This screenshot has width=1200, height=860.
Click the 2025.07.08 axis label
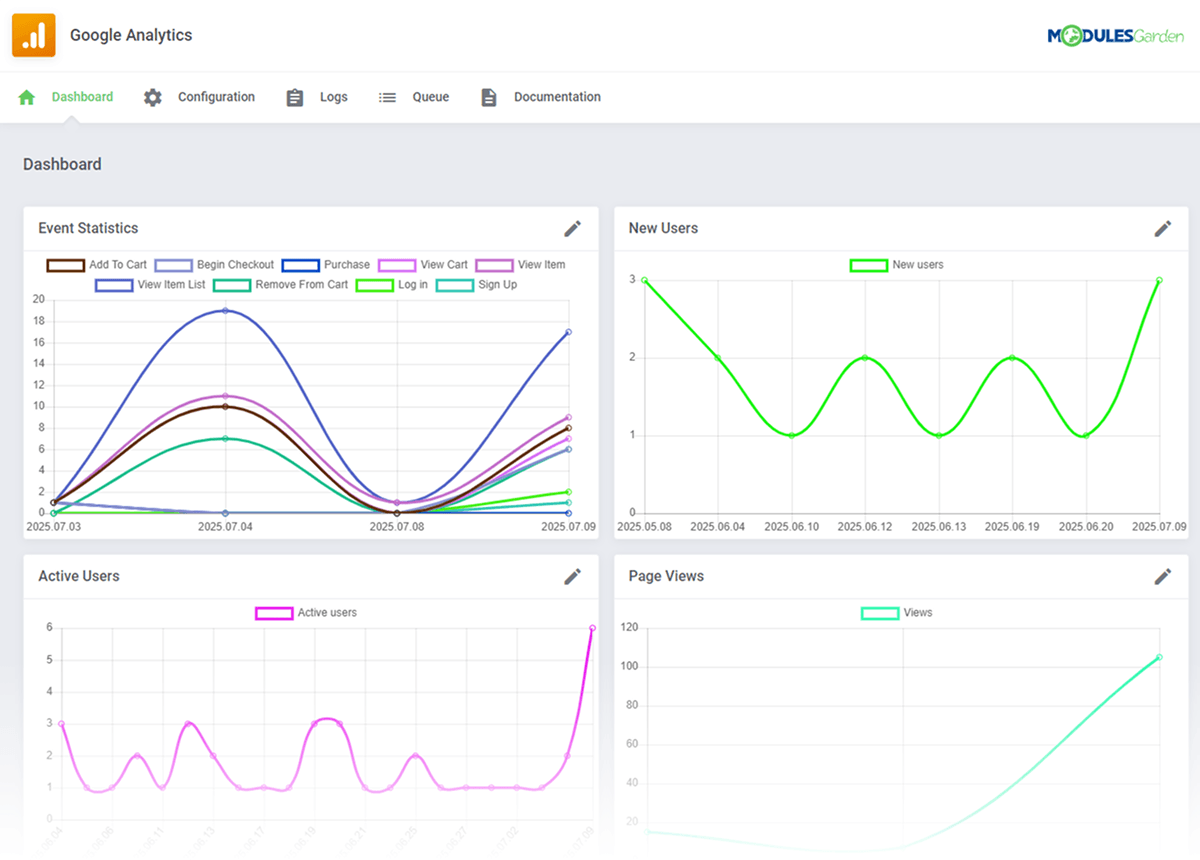pyautogui.click(x=397, y=525)
